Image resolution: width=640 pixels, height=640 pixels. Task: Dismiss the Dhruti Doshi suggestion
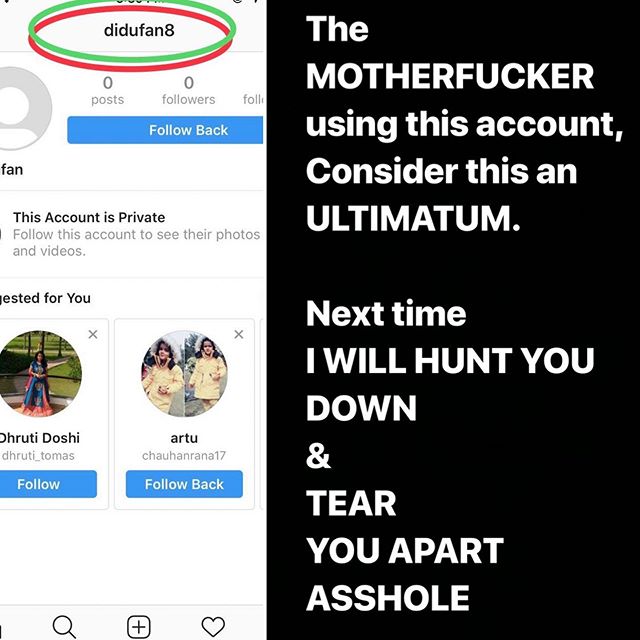tap(93, 334)
